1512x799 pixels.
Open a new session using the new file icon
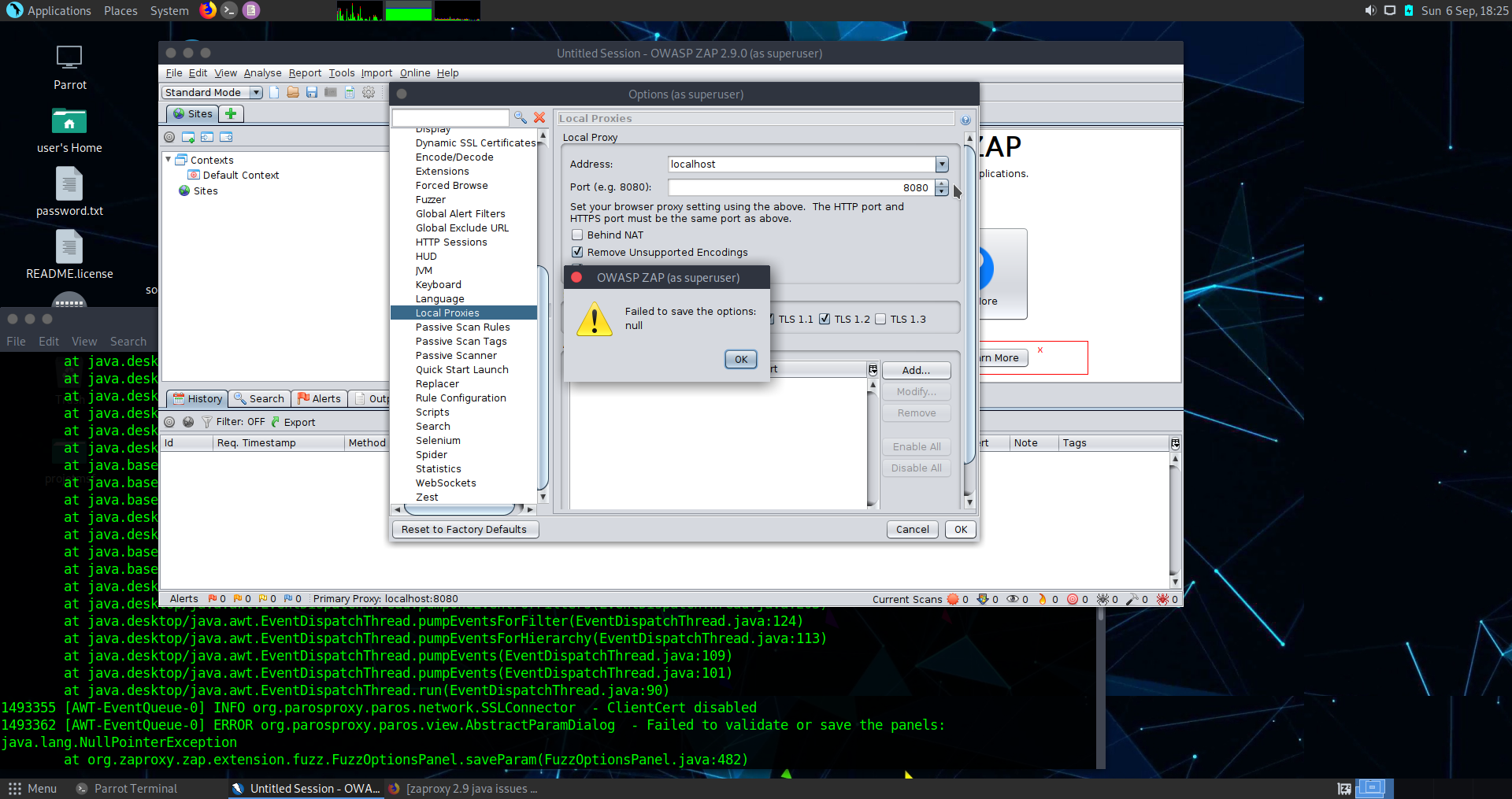[274, 92]
